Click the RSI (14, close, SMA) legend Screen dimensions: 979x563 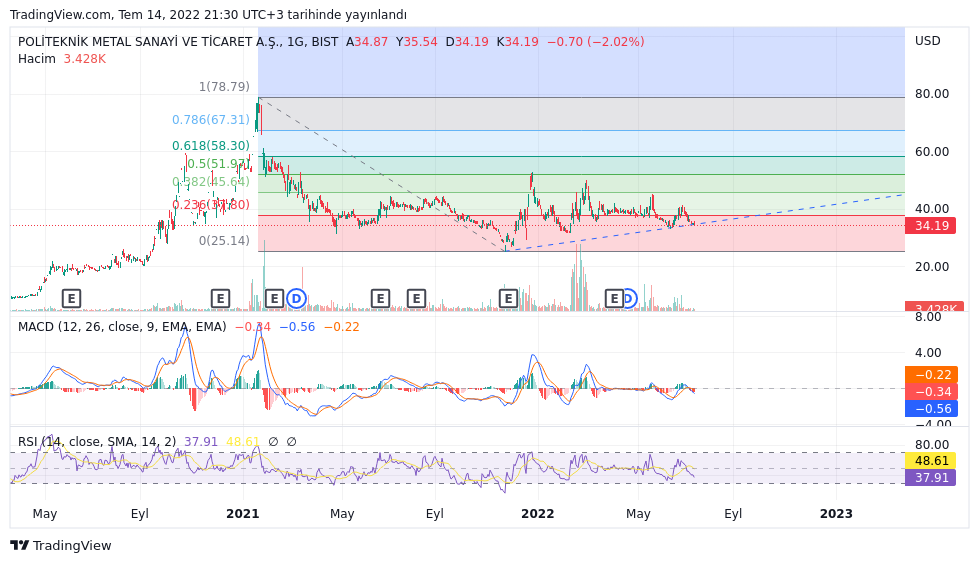point(97,442)
